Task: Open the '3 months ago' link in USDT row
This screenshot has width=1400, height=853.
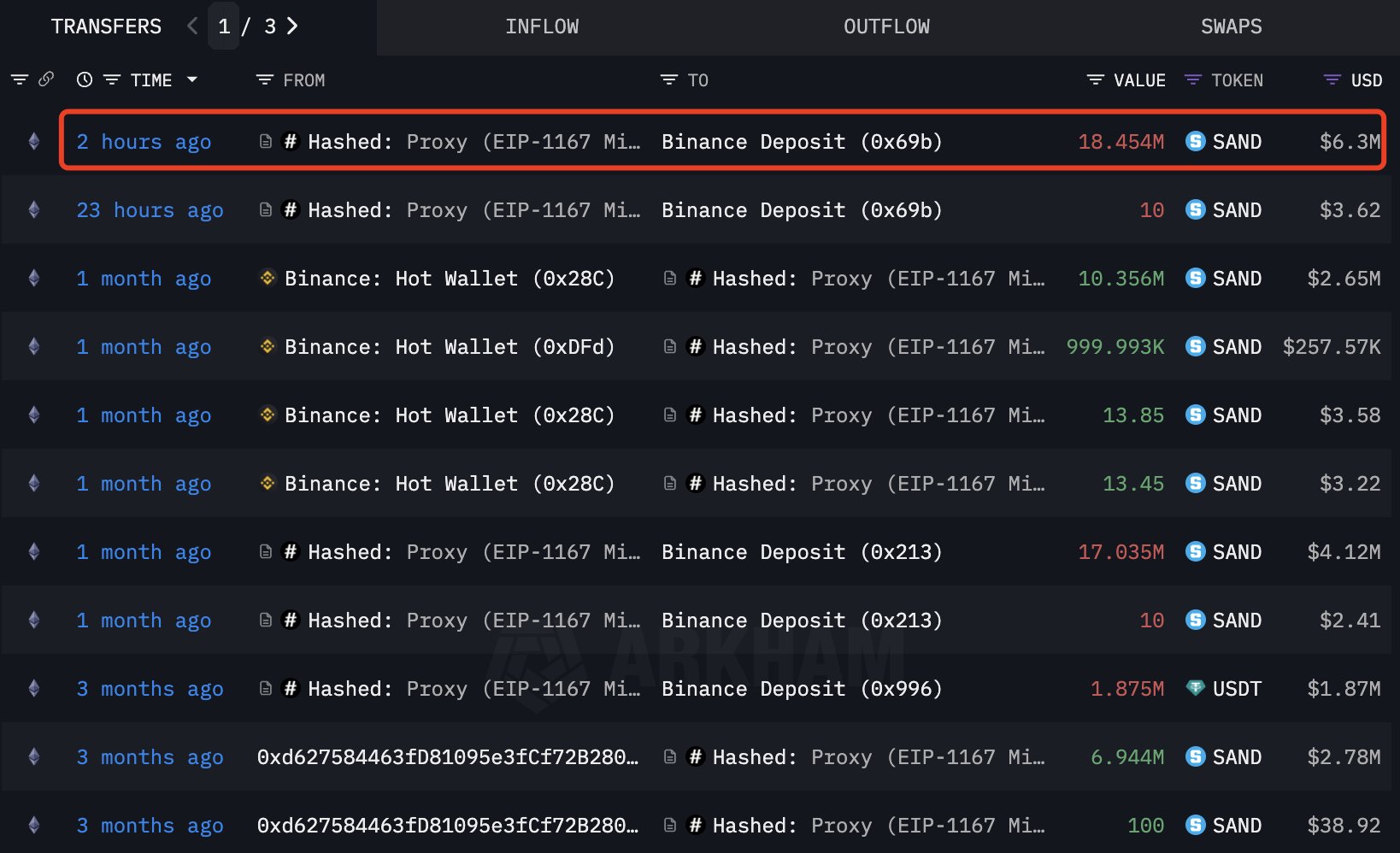Action: click(x=150, y=689)
